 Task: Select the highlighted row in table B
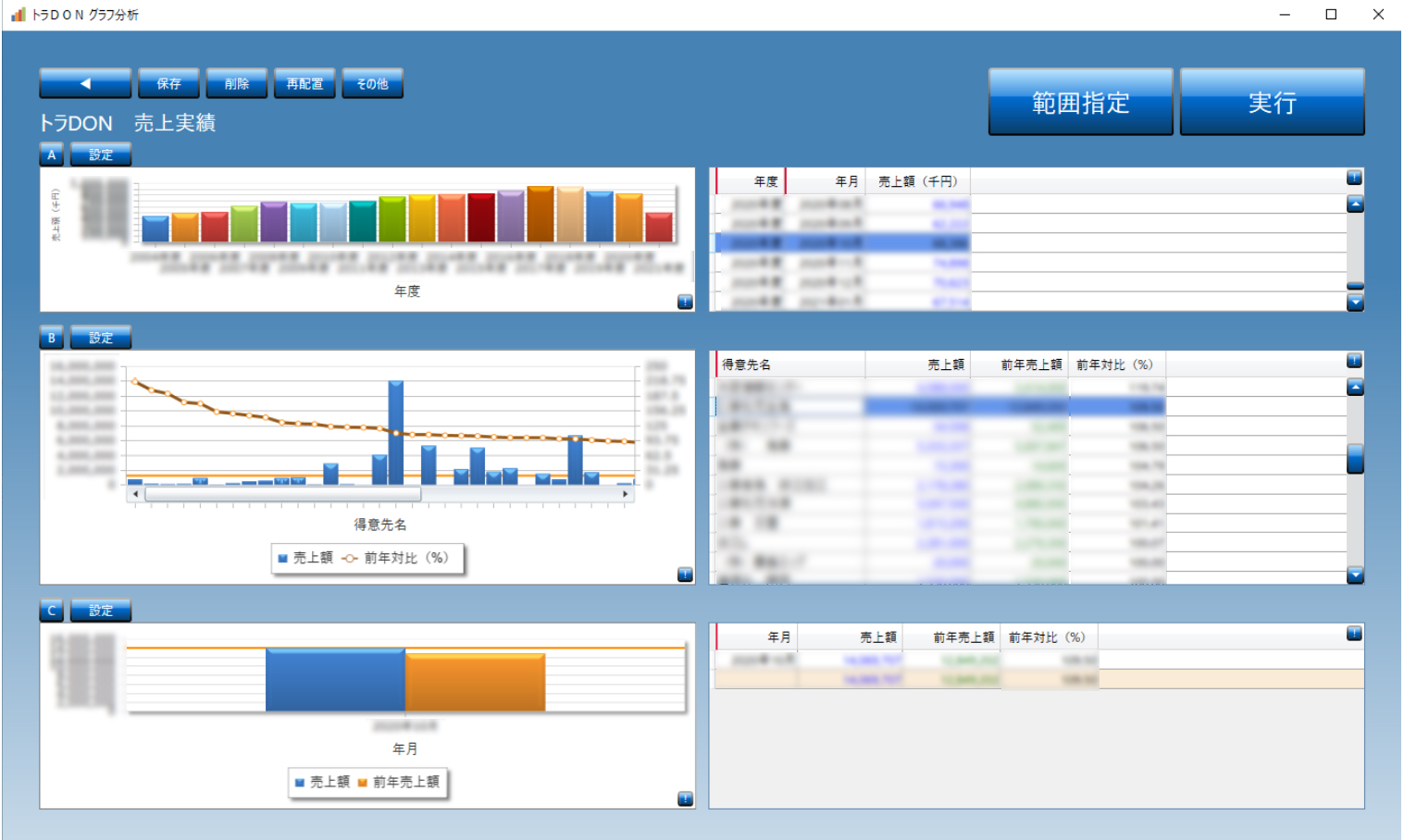(939, 406)
